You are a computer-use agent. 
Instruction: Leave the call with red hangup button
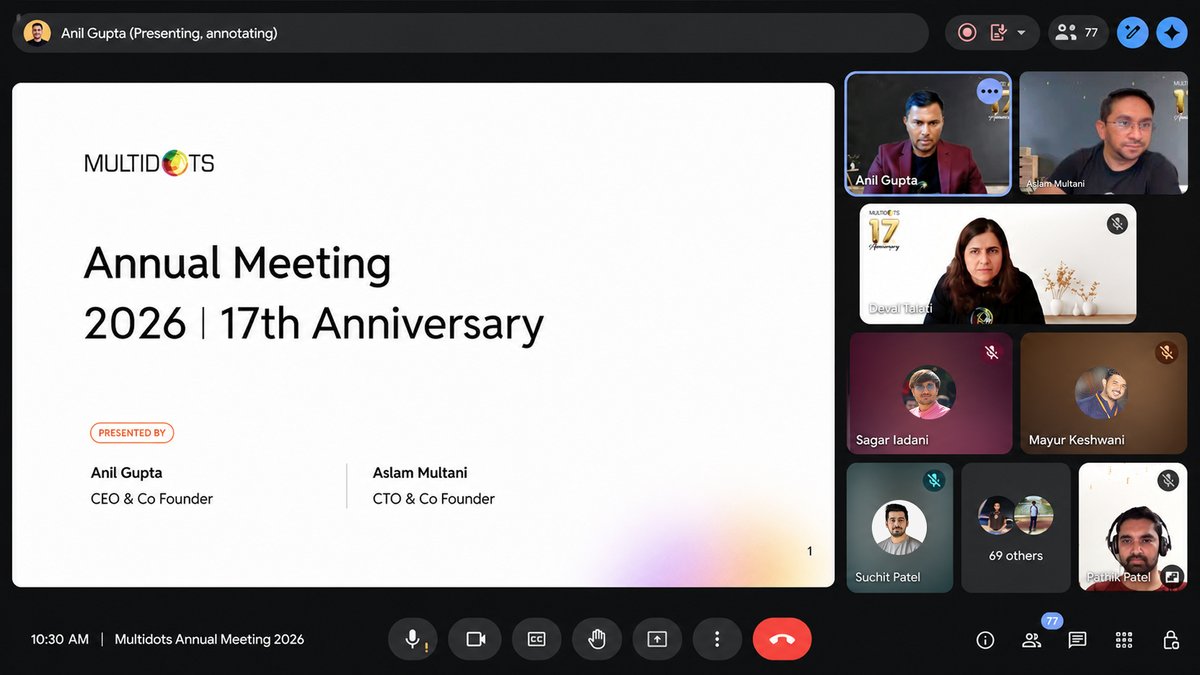click(782, 639)
